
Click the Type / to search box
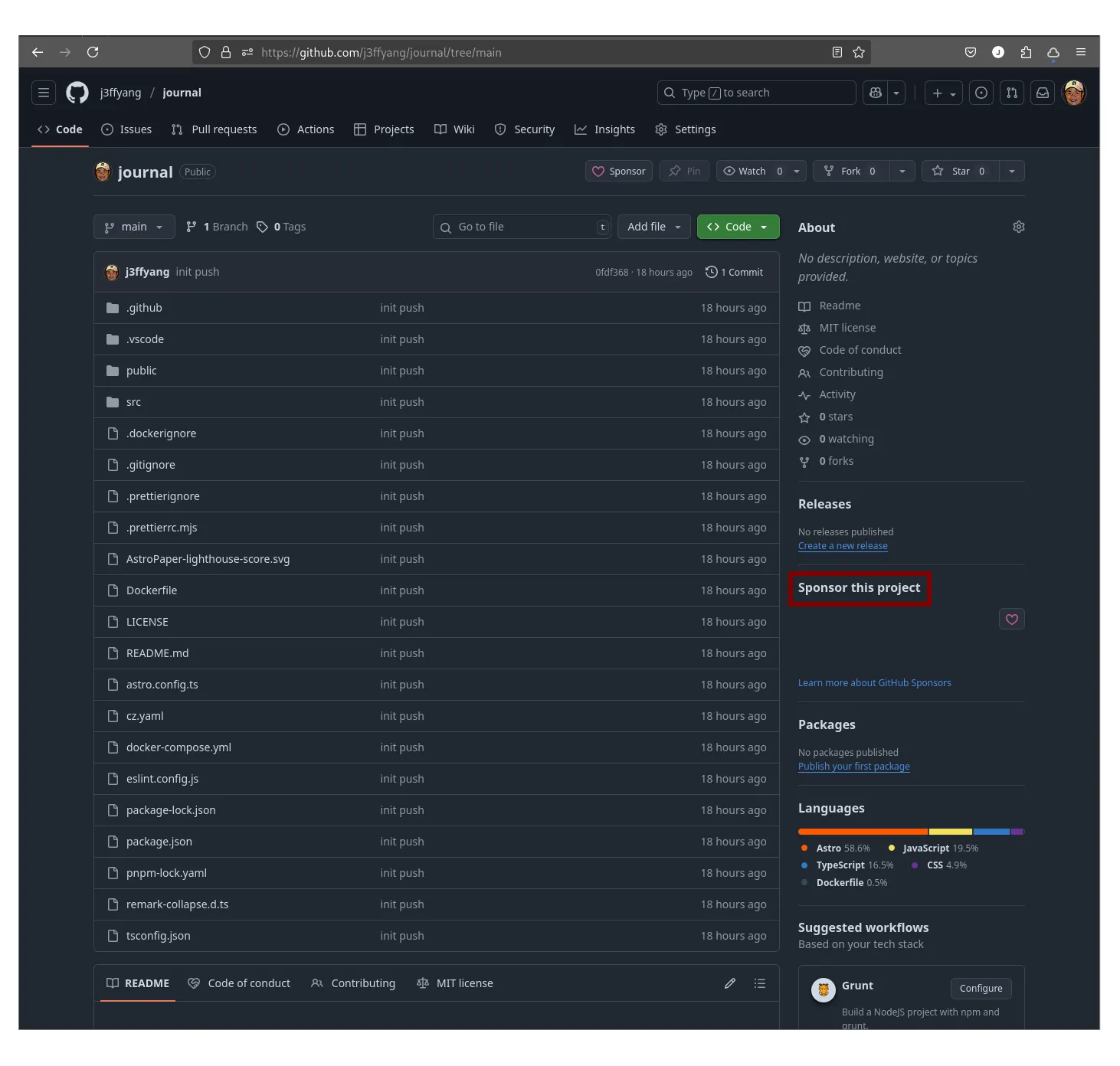tap(756, 93)
